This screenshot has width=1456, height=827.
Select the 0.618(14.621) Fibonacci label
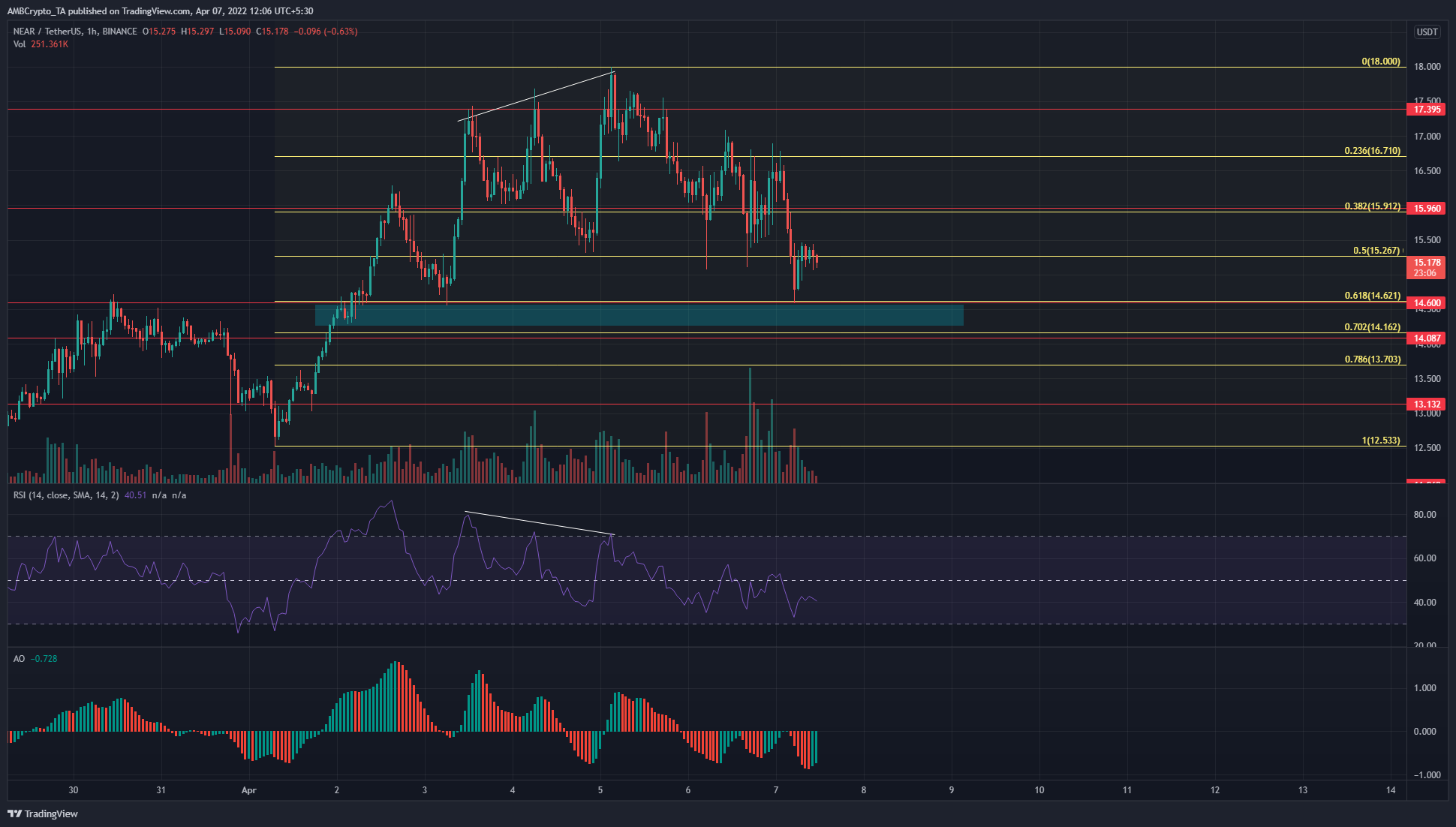coord(1372,296)
